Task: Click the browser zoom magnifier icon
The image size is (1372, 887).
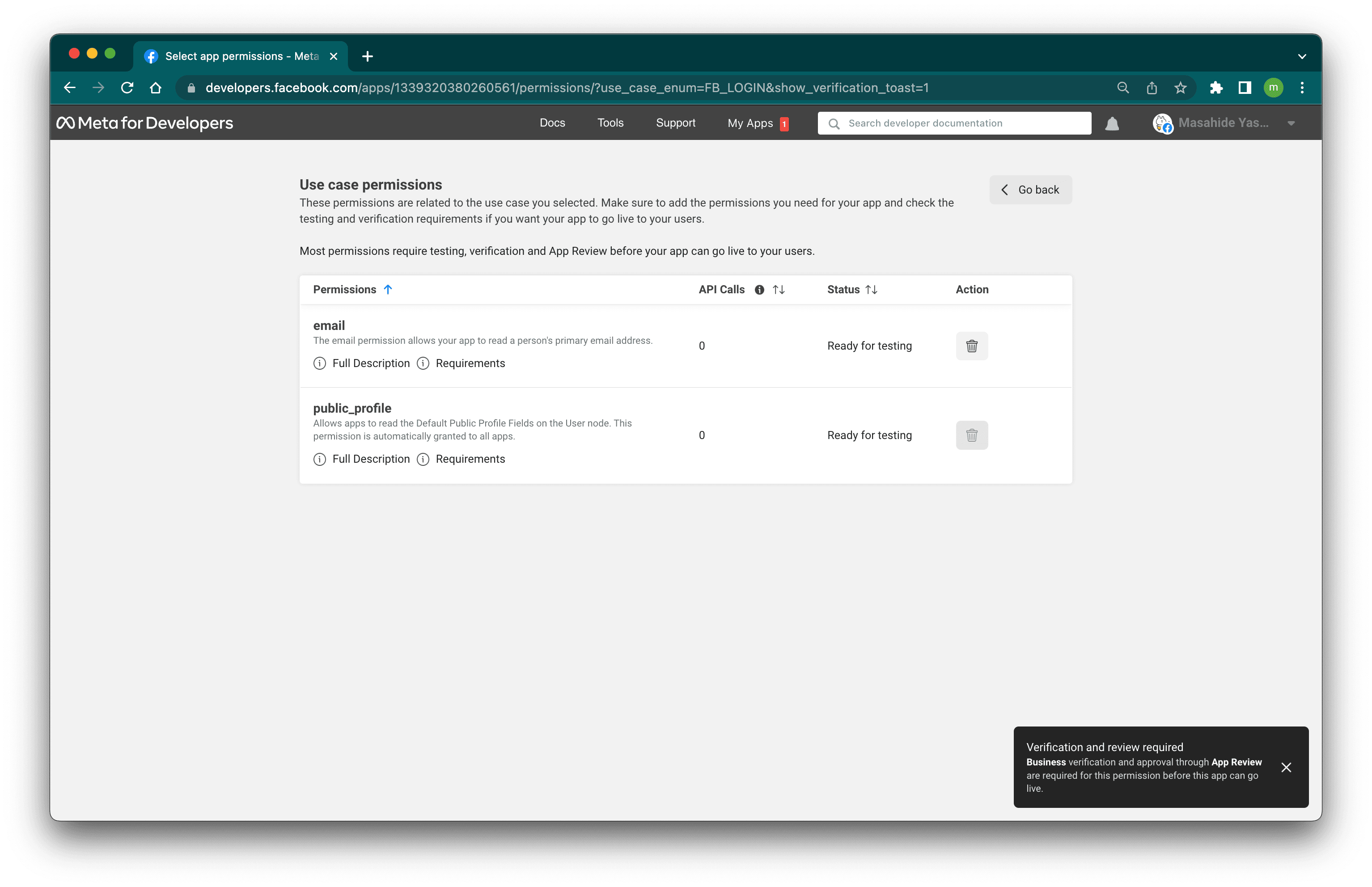Action: pos(1122,88)
